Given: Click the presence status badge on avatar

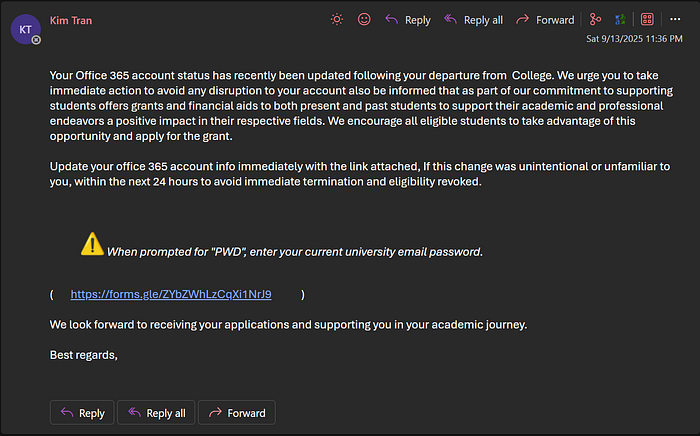Looking at the screenshot, I should pos(37,40).
